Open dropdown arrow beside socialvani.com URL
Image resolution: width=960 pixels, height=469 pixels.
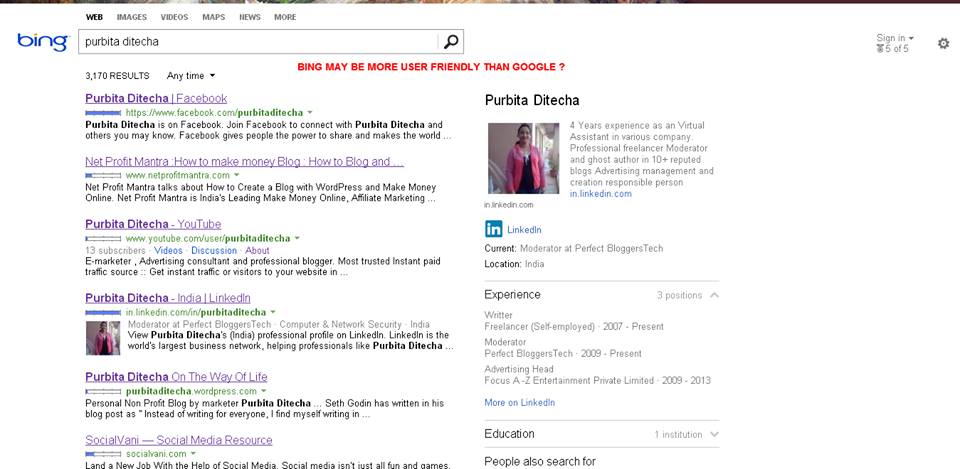tap(193, 454)
